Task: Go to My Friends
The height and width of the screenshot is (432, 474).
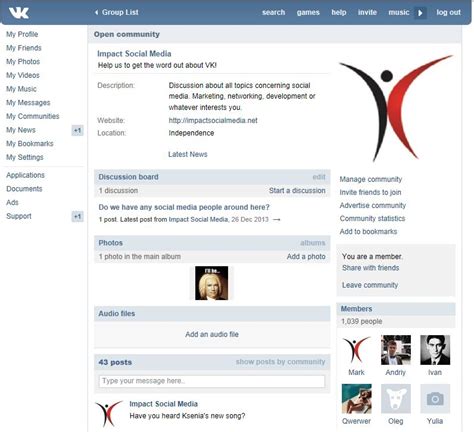Action: 24,48
